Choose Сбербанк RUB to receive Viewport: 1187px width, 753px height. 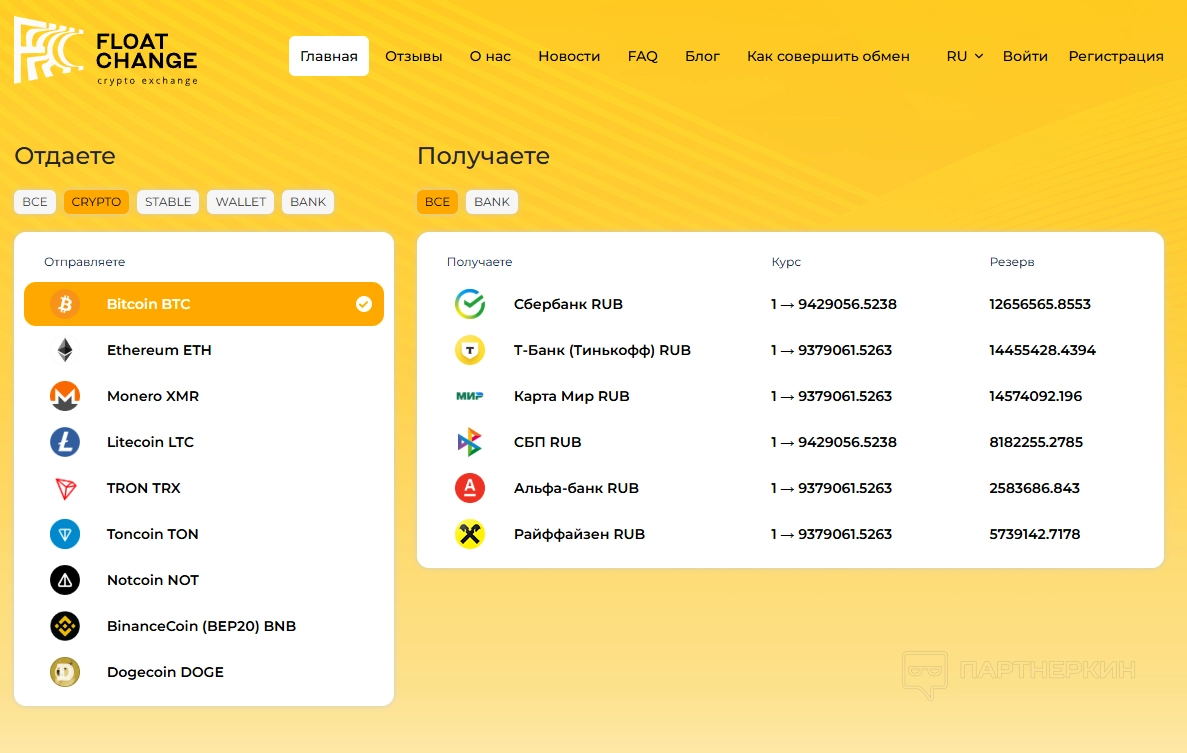tap(790, 304)
